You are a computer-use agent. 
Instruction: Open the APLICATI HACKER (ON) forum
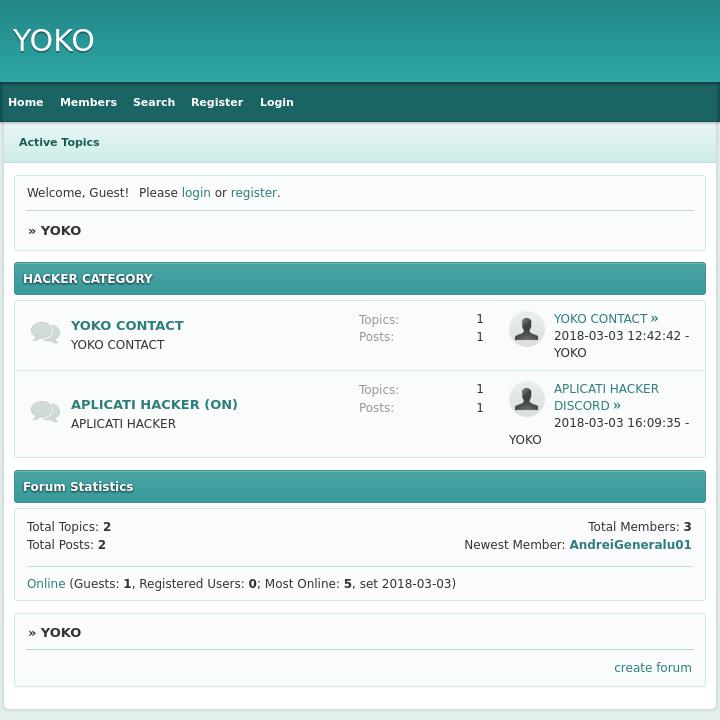click(154, 404)
